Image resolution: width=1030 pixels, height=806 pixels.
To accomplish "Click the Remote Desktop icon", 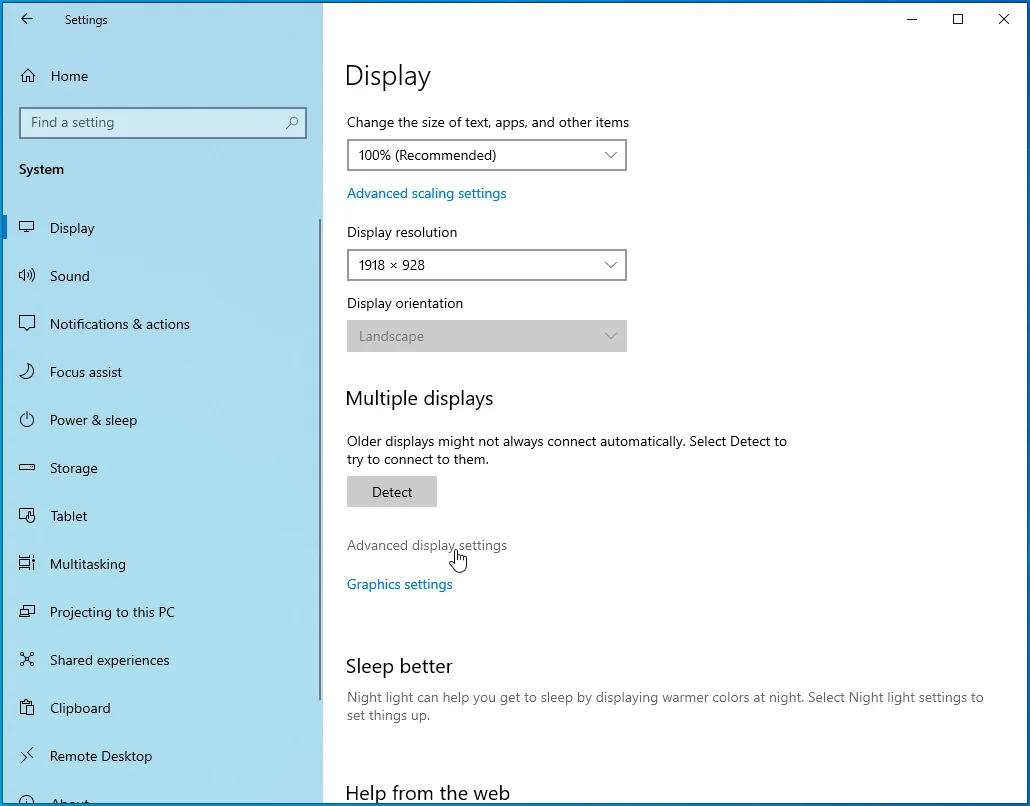I will click(x=27, y=755).
